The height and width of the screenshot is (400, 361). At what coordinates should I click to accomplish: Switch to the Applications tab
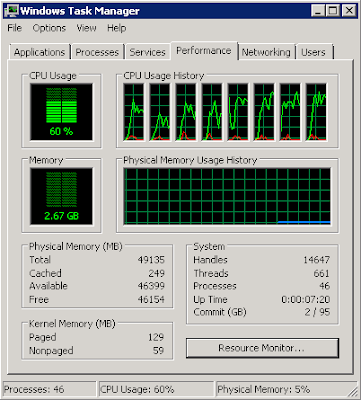click(40, 52)
